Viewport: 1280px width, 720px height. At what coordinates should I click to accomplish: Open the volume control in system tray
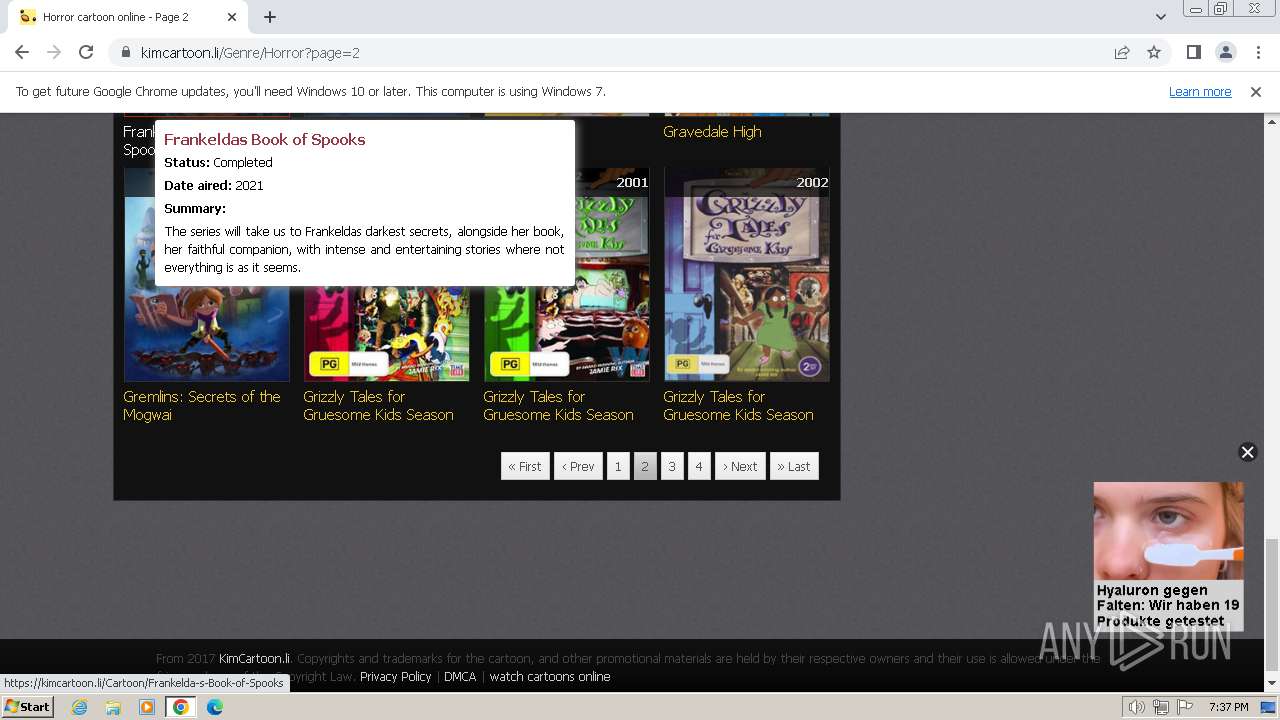click(x=1137, y=707)
